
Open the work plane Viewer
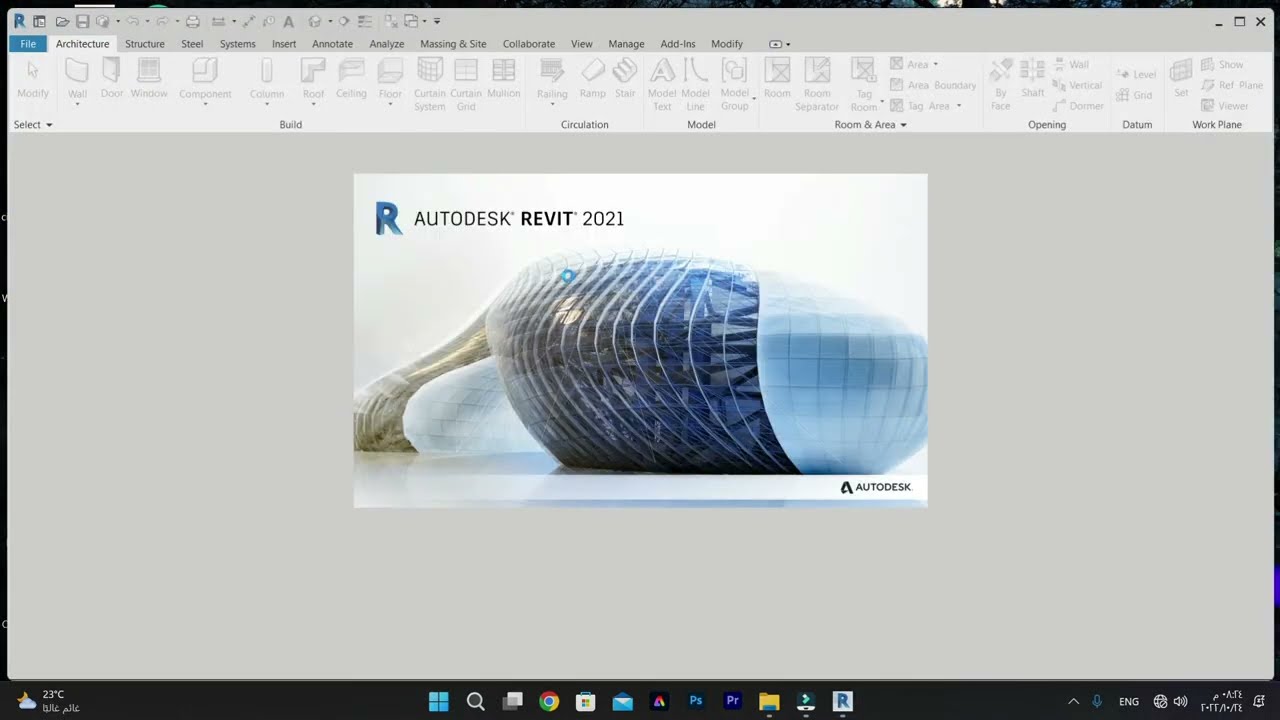[1225, 105]
